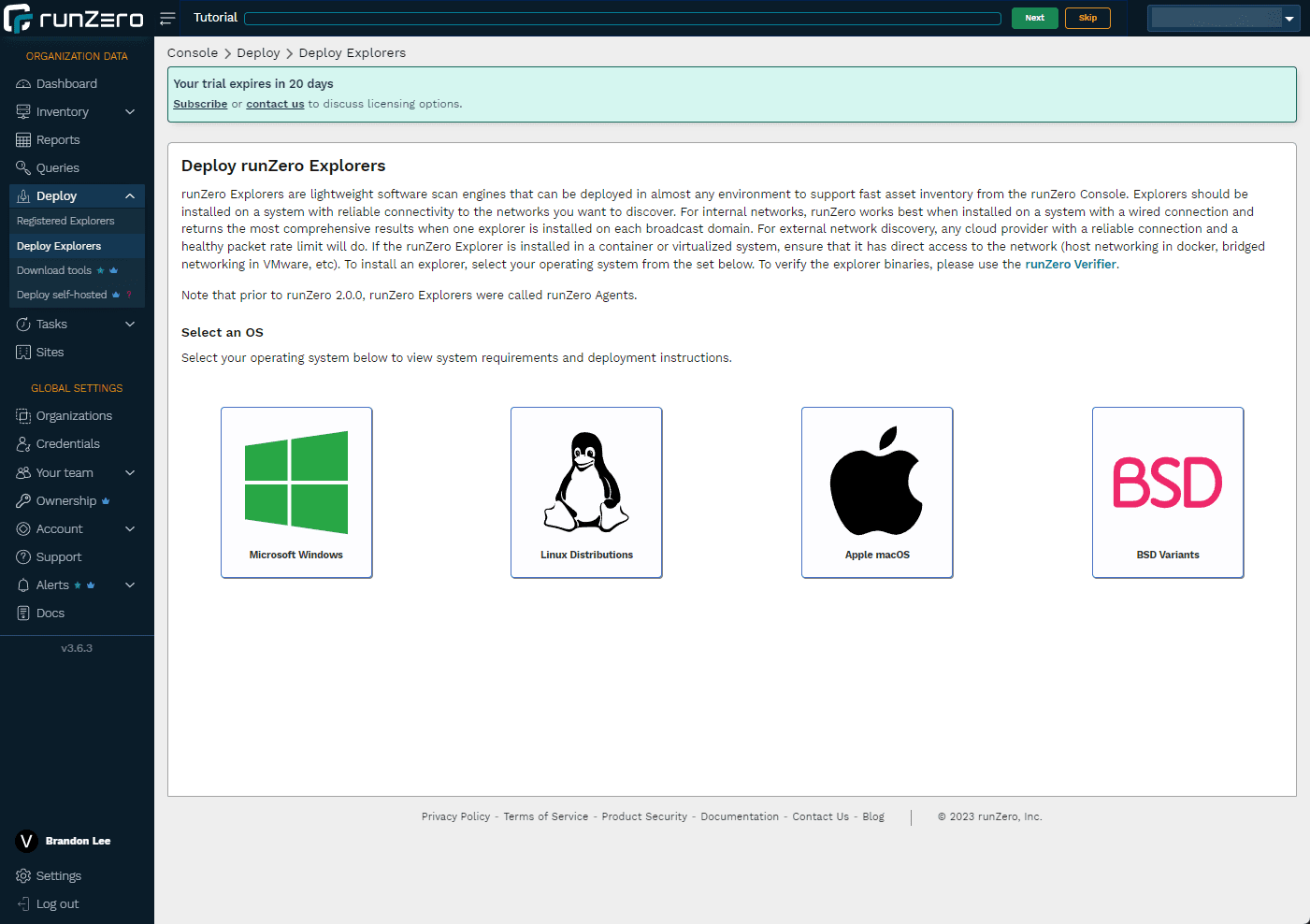Open Deploy self-hosted submenu item
This screenshot has width=1310, height=924.
click(x=77, y=295)
